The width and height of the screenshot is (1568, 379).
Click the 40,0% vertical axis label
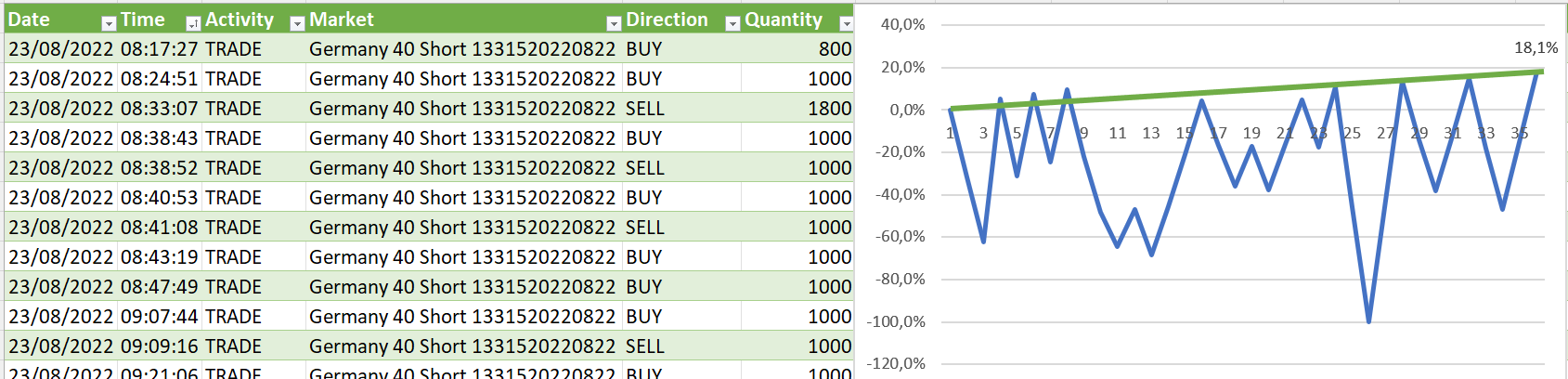pyautogui.click(x=902, y=25)
